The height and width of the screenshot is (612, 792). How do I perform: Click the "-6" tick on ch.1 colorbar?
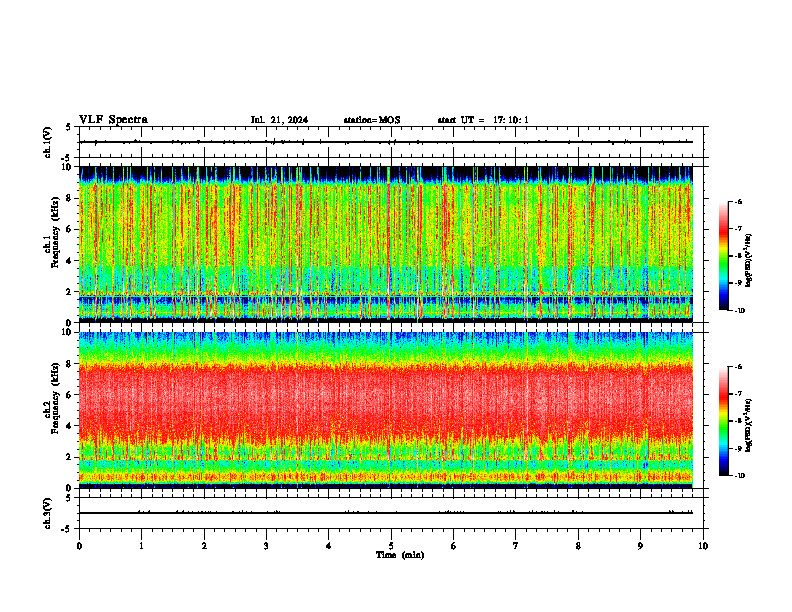(738, 202)
